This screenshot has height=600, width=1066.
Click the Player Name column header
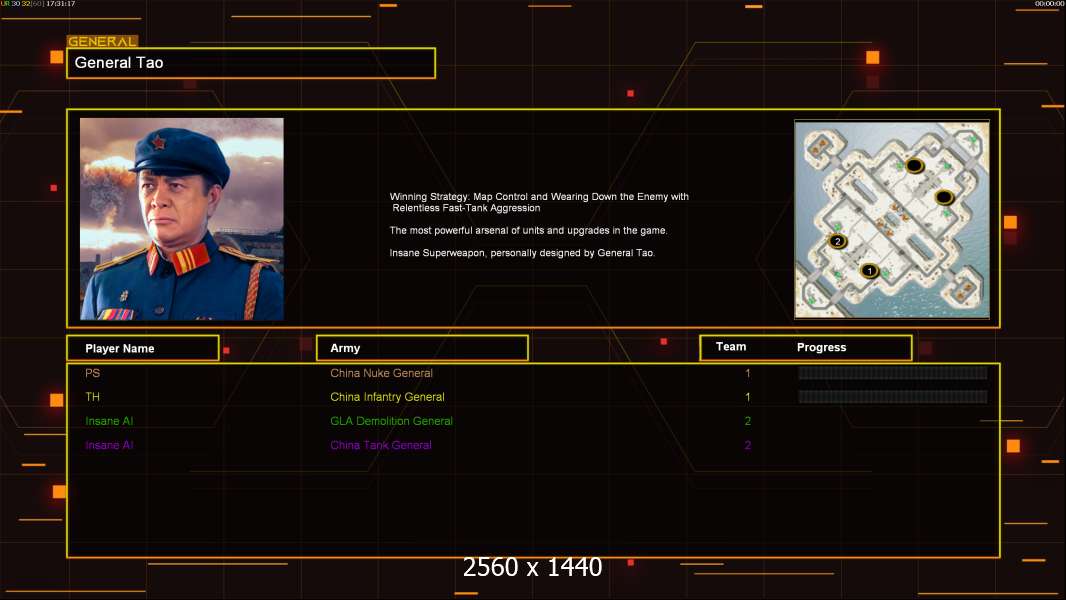click(143, 348)
